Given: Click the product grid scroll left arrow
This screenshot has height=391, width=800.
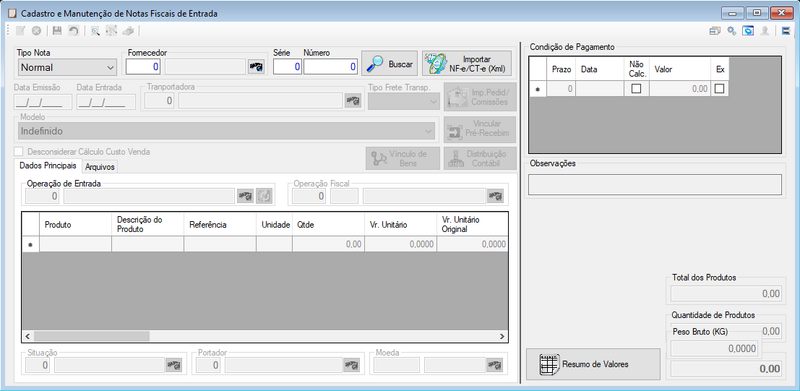Looking at the screenshot, I should click(x=28, y=336).
